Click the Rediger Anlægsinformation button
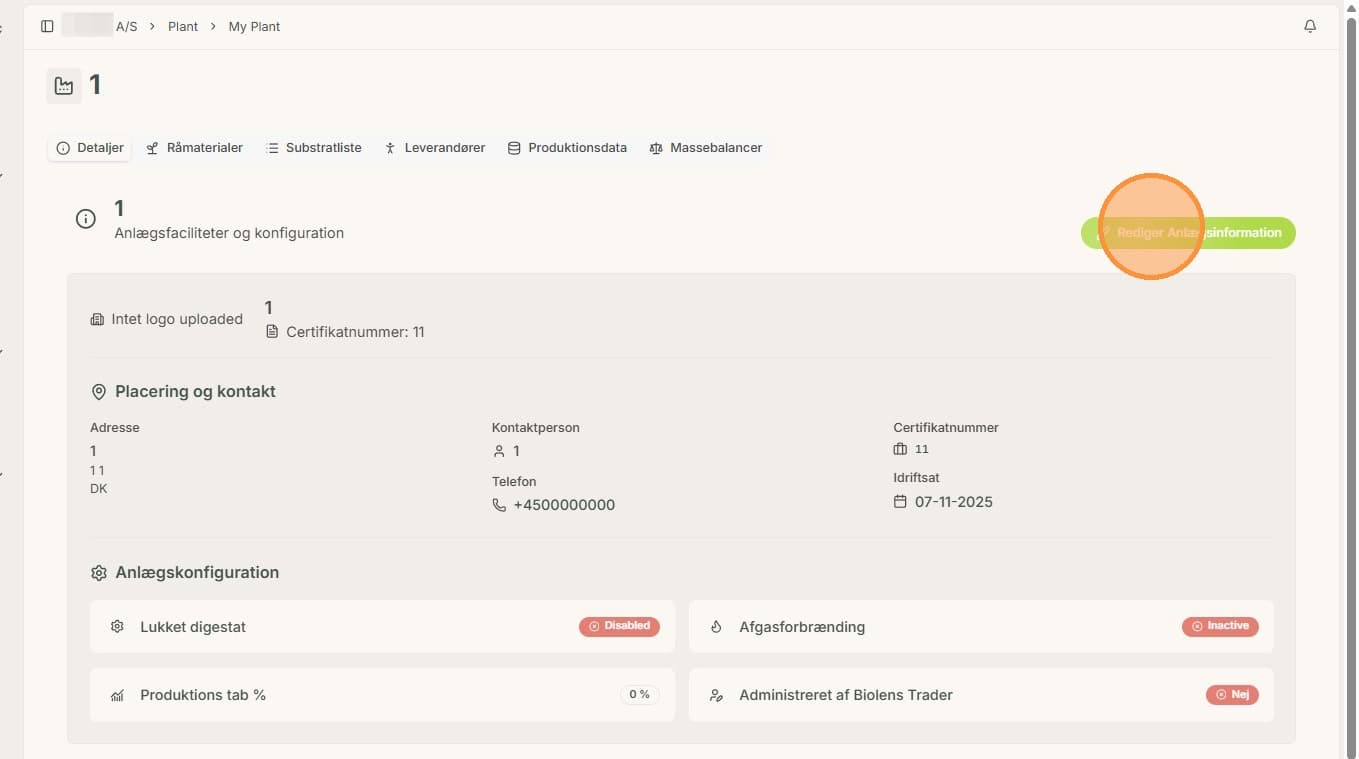This screenshot has height=759, width=1359. 1188,233
